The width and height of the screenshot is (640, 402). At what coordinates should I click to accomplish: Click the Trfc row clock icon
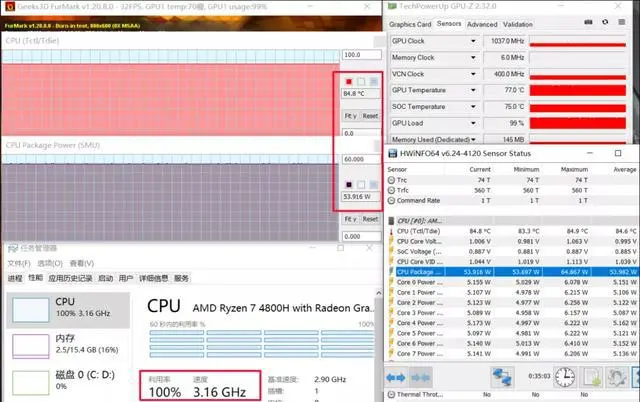pos(391,190)
